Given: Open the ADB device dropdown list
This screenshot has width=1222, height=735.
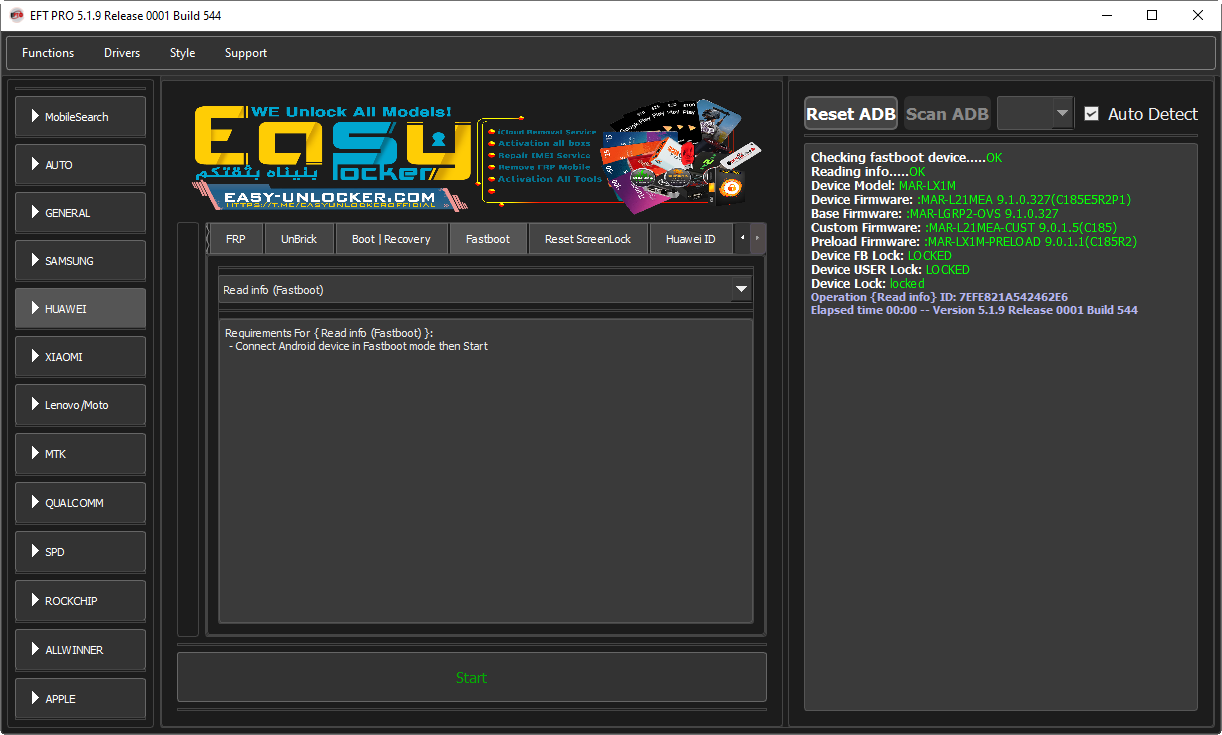Looking at the screenshot, I should pyautogui.click(x=1035, y=114).
